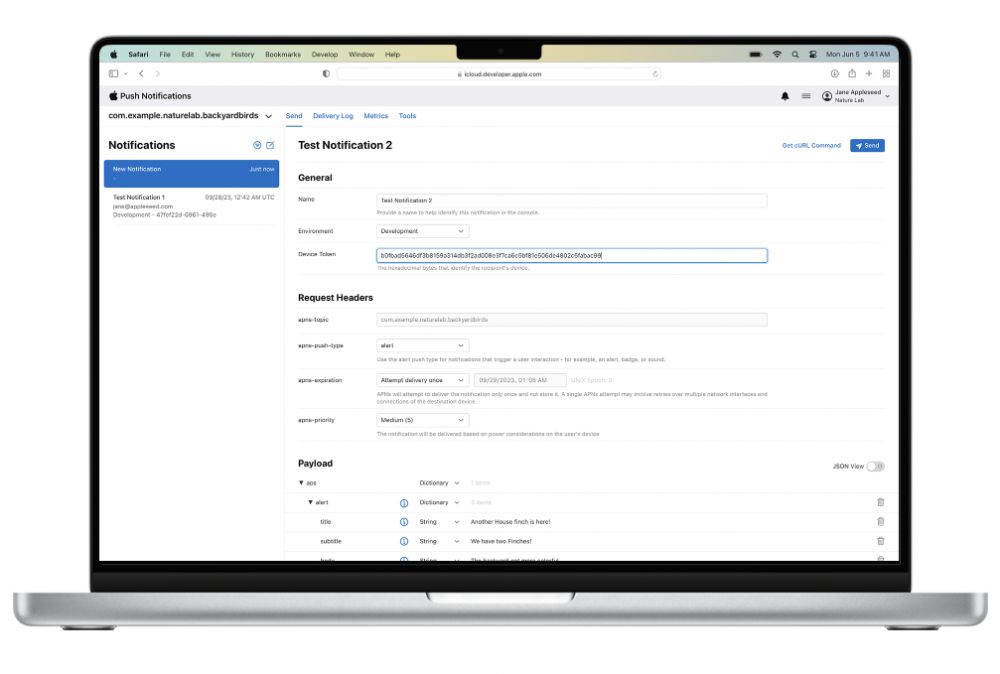Check the battery status icon
The width and height of the screenshot is (1000, 674).
pos(755,54)
